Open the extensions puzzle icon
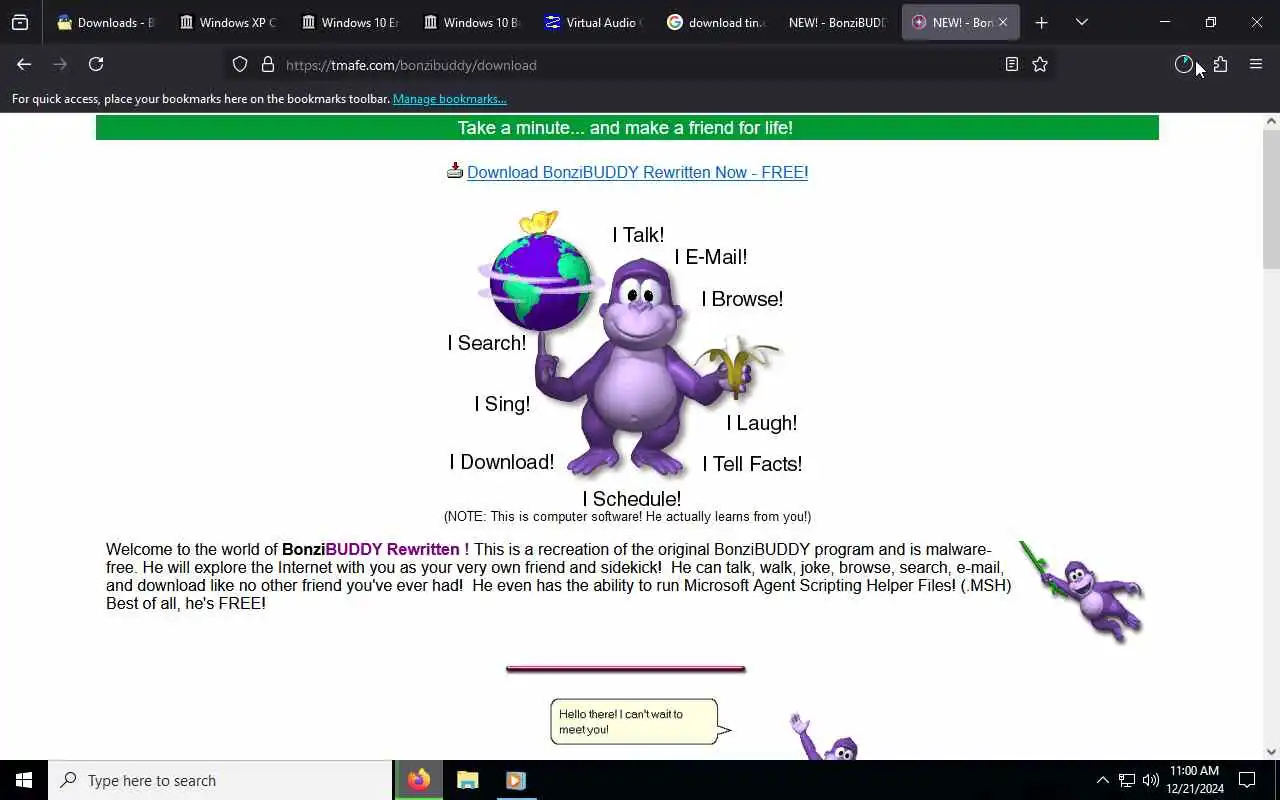The image size is (1280, 800). tap(1220, 64)
